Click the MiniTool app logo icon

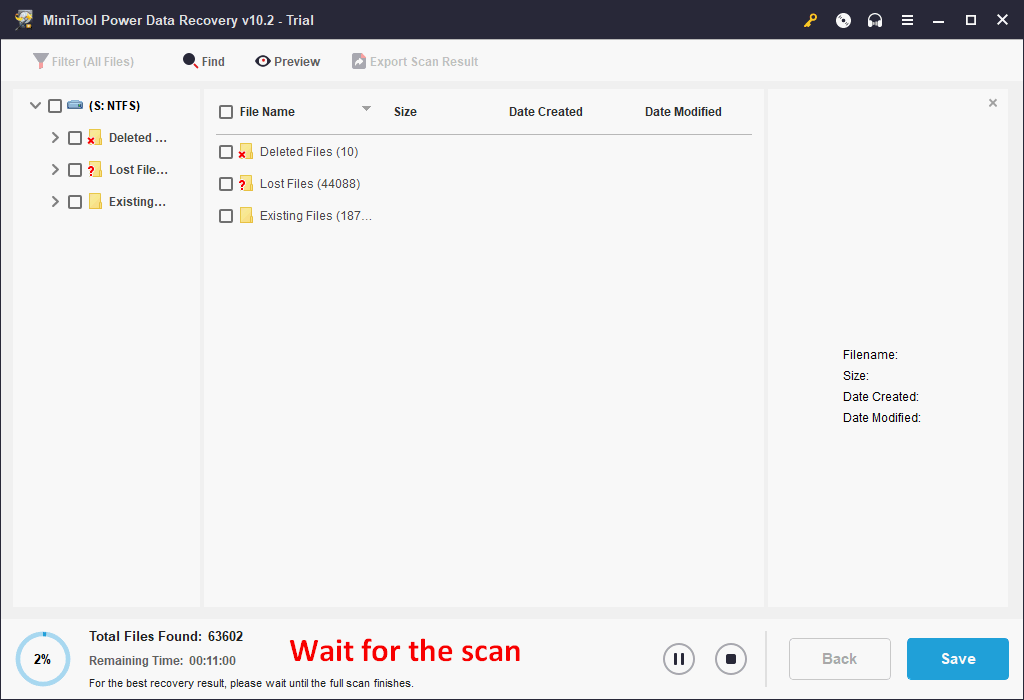pos(24,20)
